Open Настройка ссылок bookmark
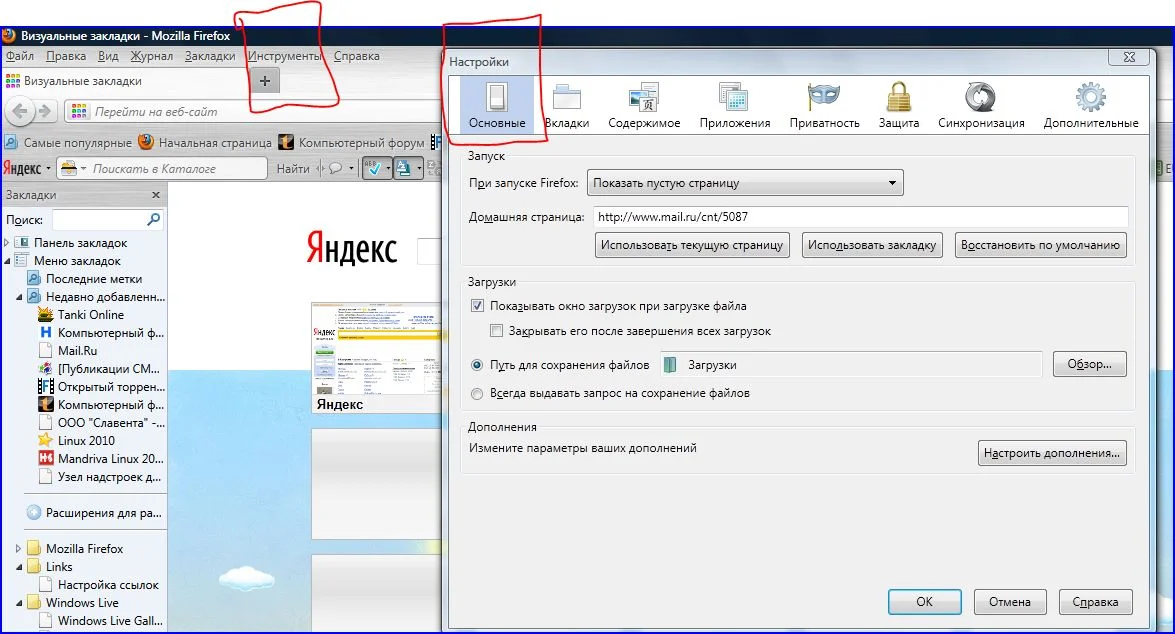The image size is (1175, 634). coord(98,585)
